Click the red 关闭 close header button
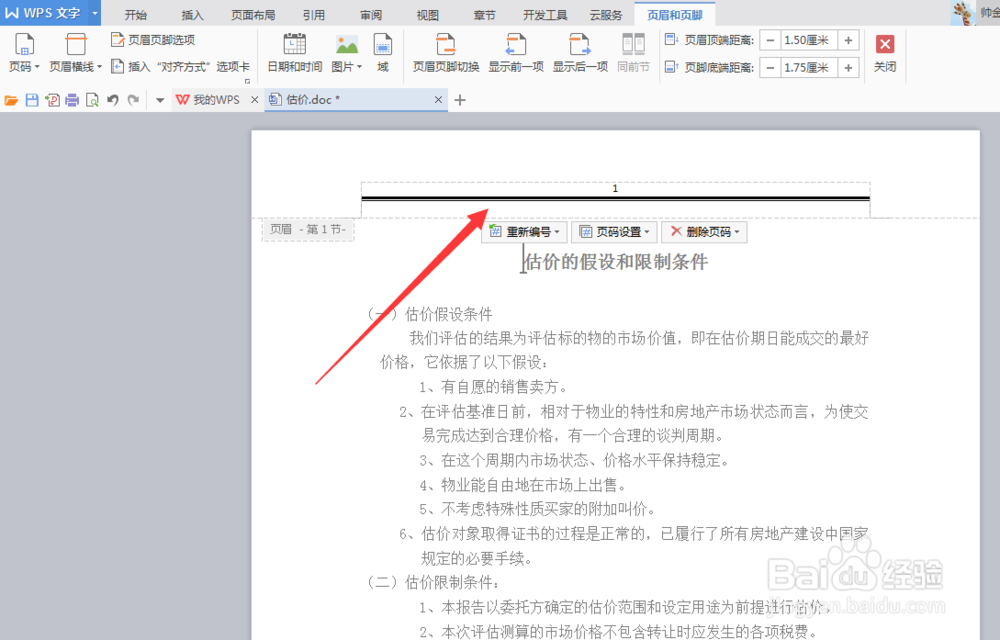Screen dimensions: 1000x640 coord(885,53)
